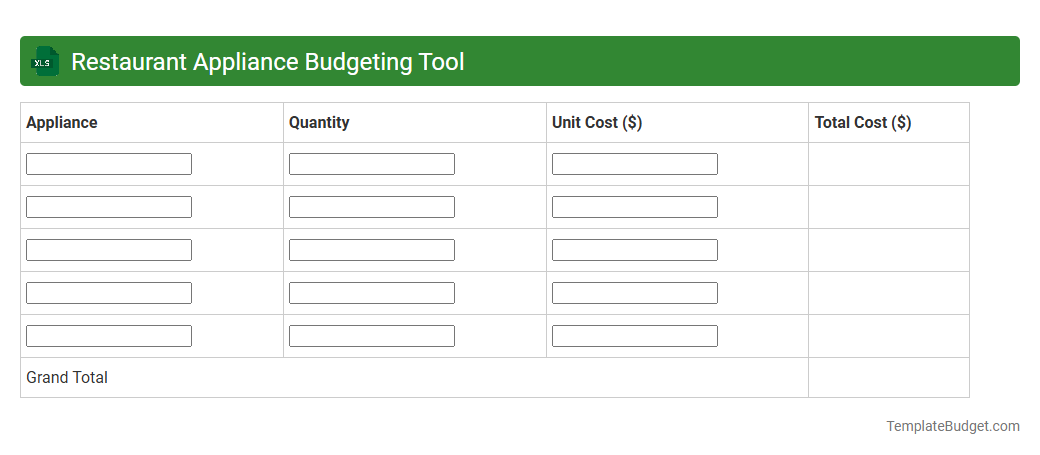Click the Grand Total label
Viewport: 1040px width, 455px height.
pos(67,377)
